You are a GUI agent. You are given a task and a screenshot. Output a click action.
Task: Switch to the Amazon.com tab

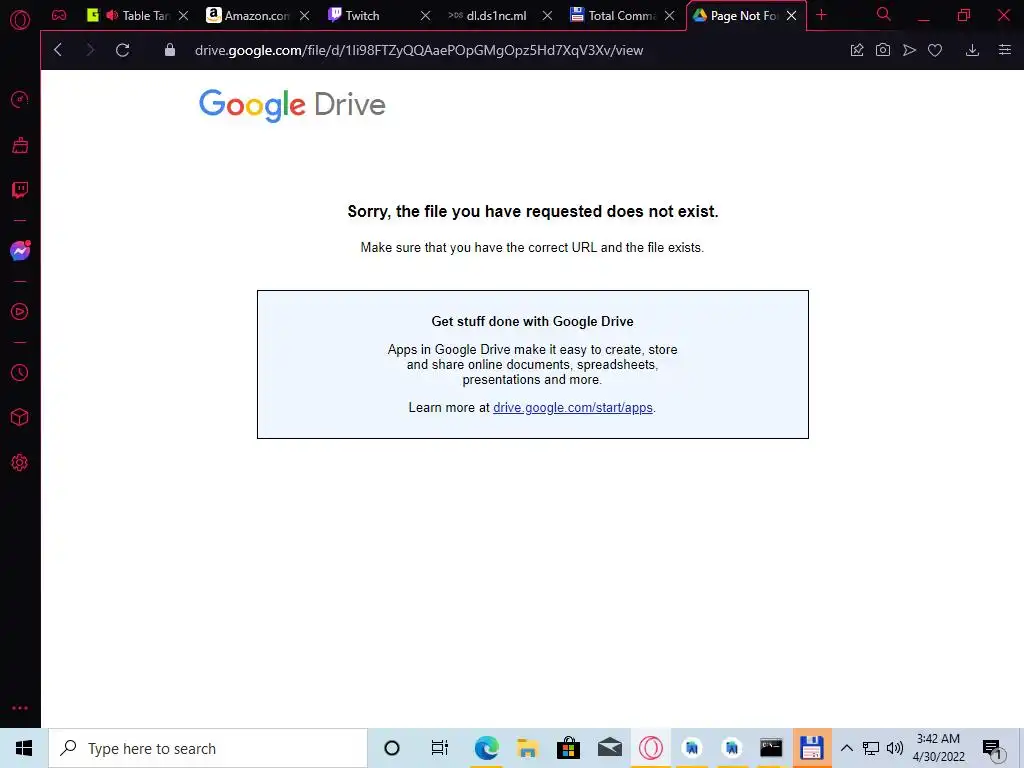(x=257, y=16)
